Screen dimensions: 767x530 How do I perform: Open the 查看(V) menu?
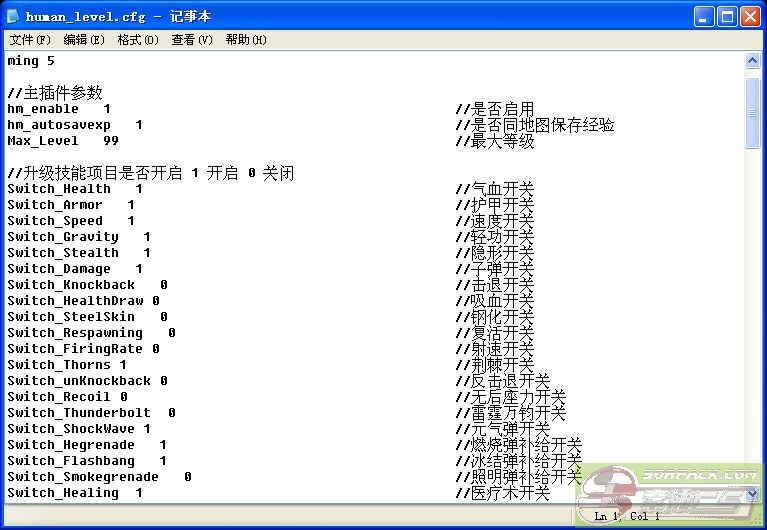tap(192, 40)
